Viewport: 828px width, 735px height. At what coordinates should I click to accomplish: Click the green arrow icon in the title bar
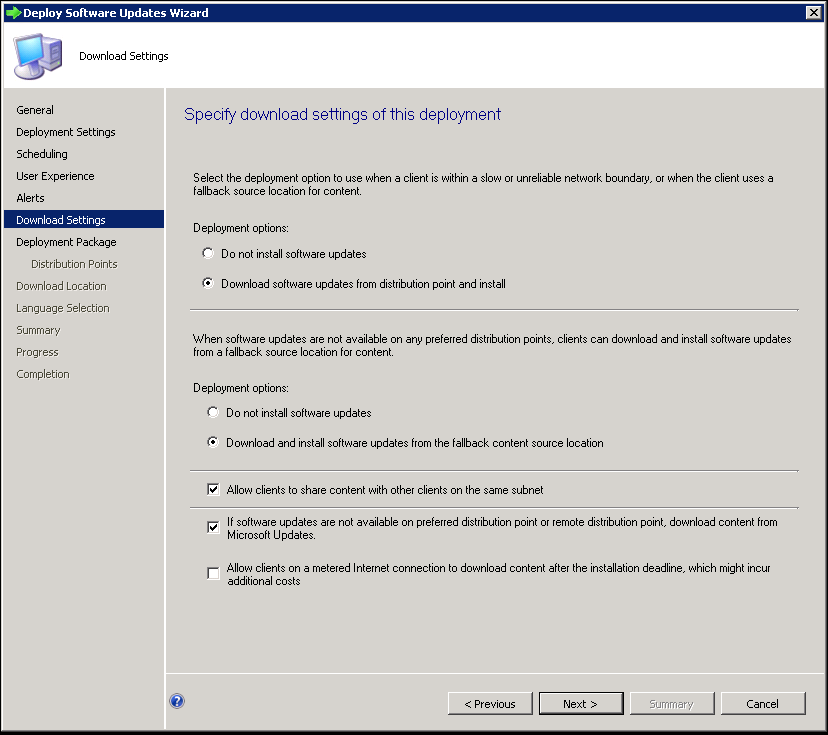(13, 12)
